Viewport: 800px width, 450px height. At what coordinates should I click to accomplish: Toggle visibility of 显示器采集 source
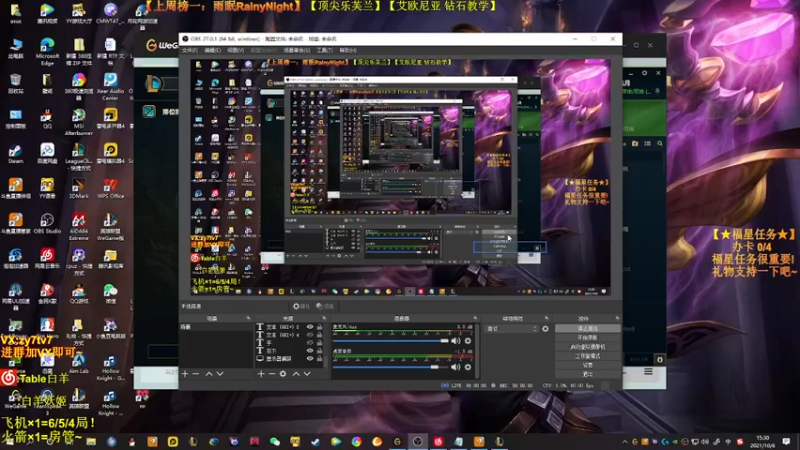click(310, 359)
